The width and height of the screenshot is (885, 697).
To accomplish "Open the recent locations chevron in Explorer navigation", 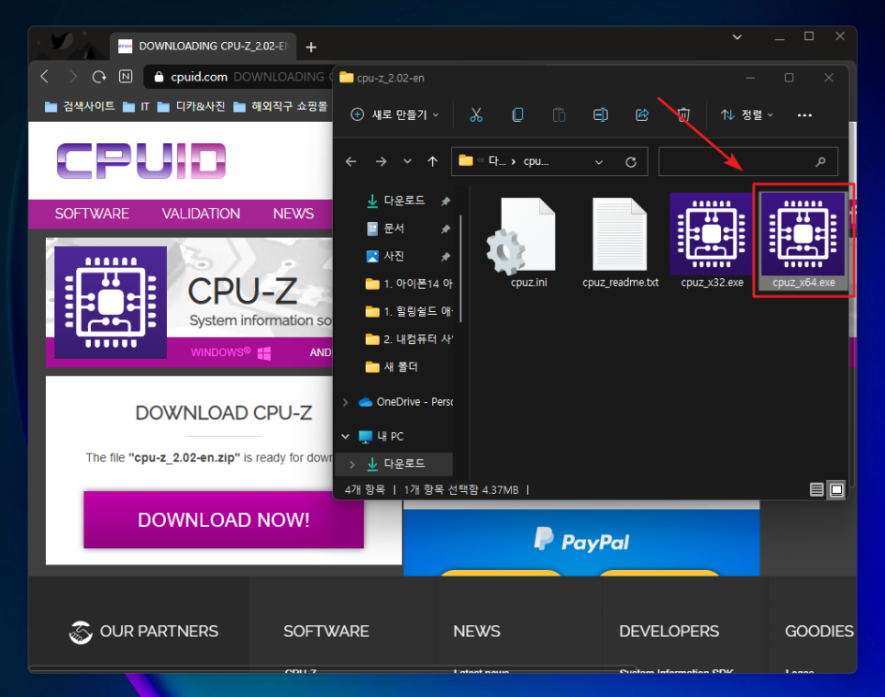I will 407,162.
